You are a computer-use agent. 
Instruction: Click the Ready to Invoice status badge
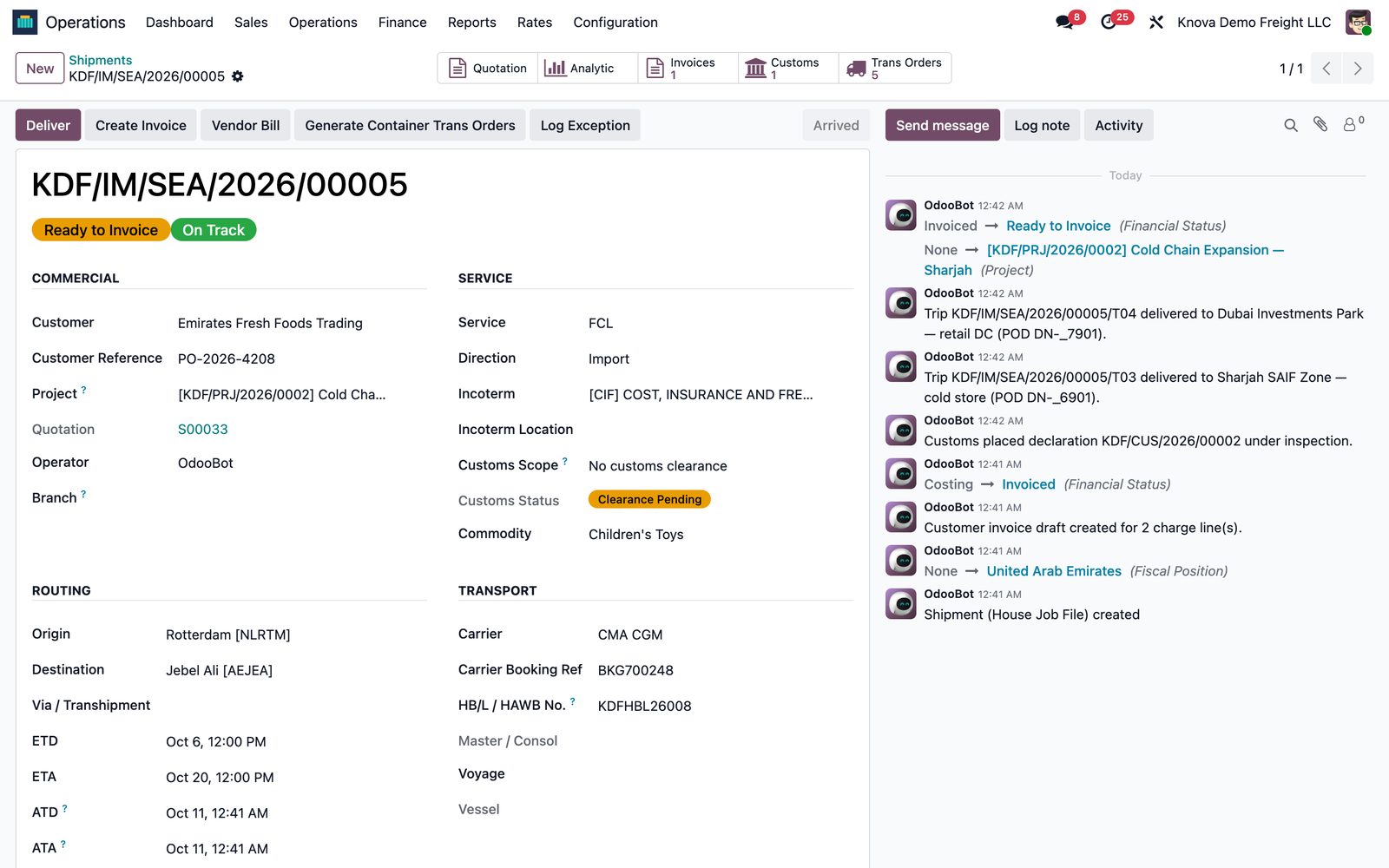point(101,230)
